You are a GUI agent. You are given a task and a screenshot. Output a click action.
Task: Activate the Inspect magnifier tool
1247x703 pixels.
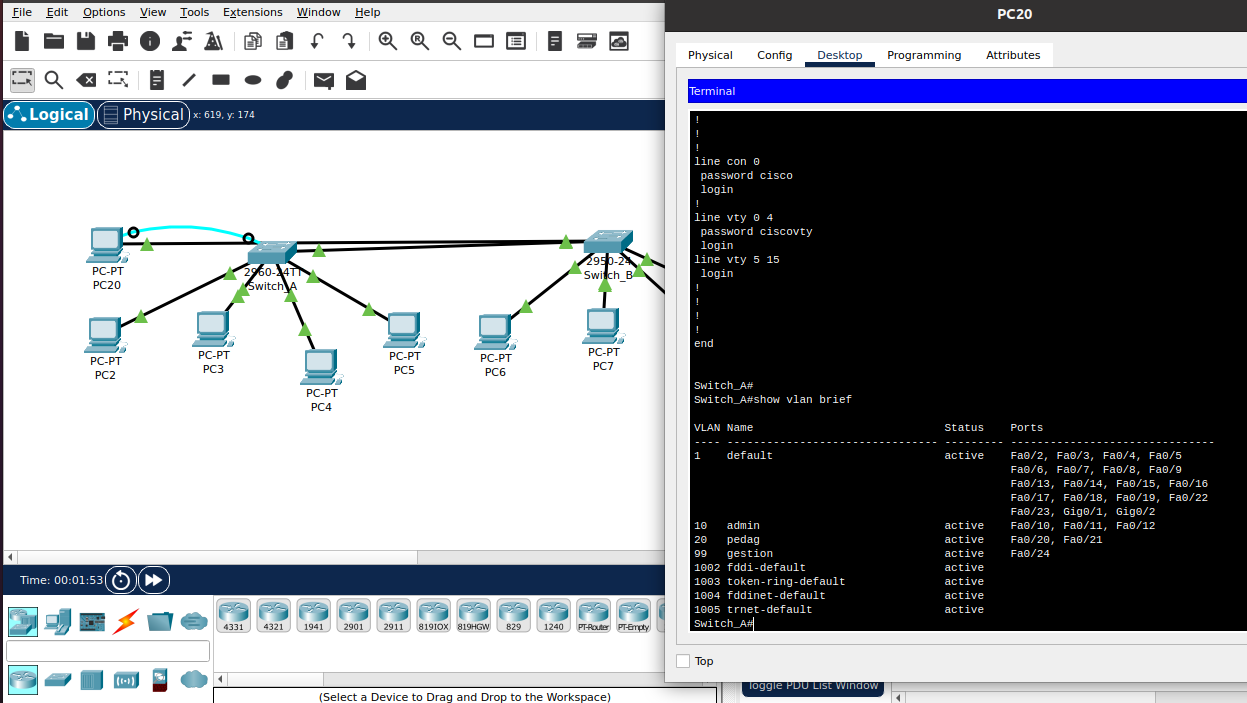(x=54, y=80)
